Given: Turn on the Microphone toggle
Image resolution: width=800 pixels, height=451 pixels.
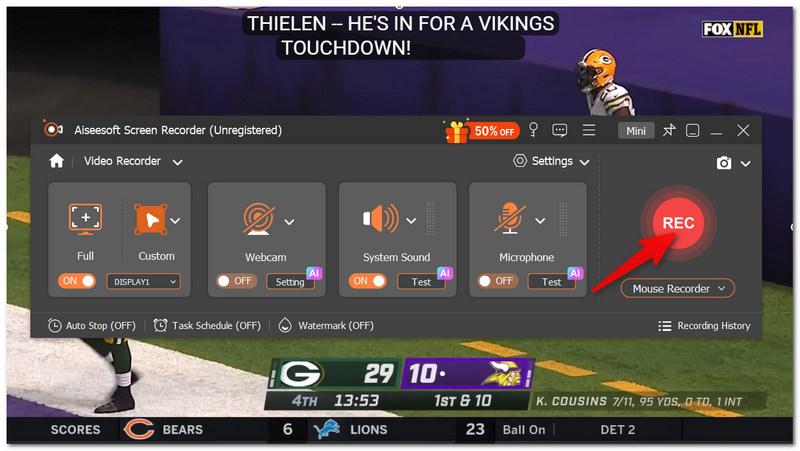Looking at the screenshot, I should click(497, 281).
